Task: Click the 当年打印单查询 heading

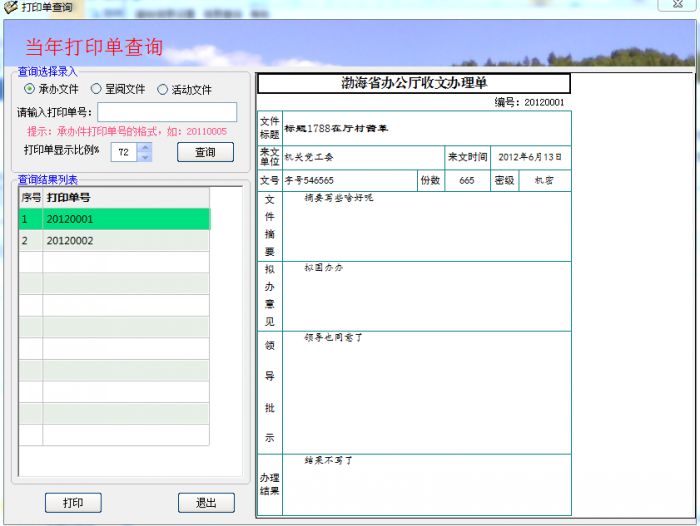Action: [x=94, y=47]
